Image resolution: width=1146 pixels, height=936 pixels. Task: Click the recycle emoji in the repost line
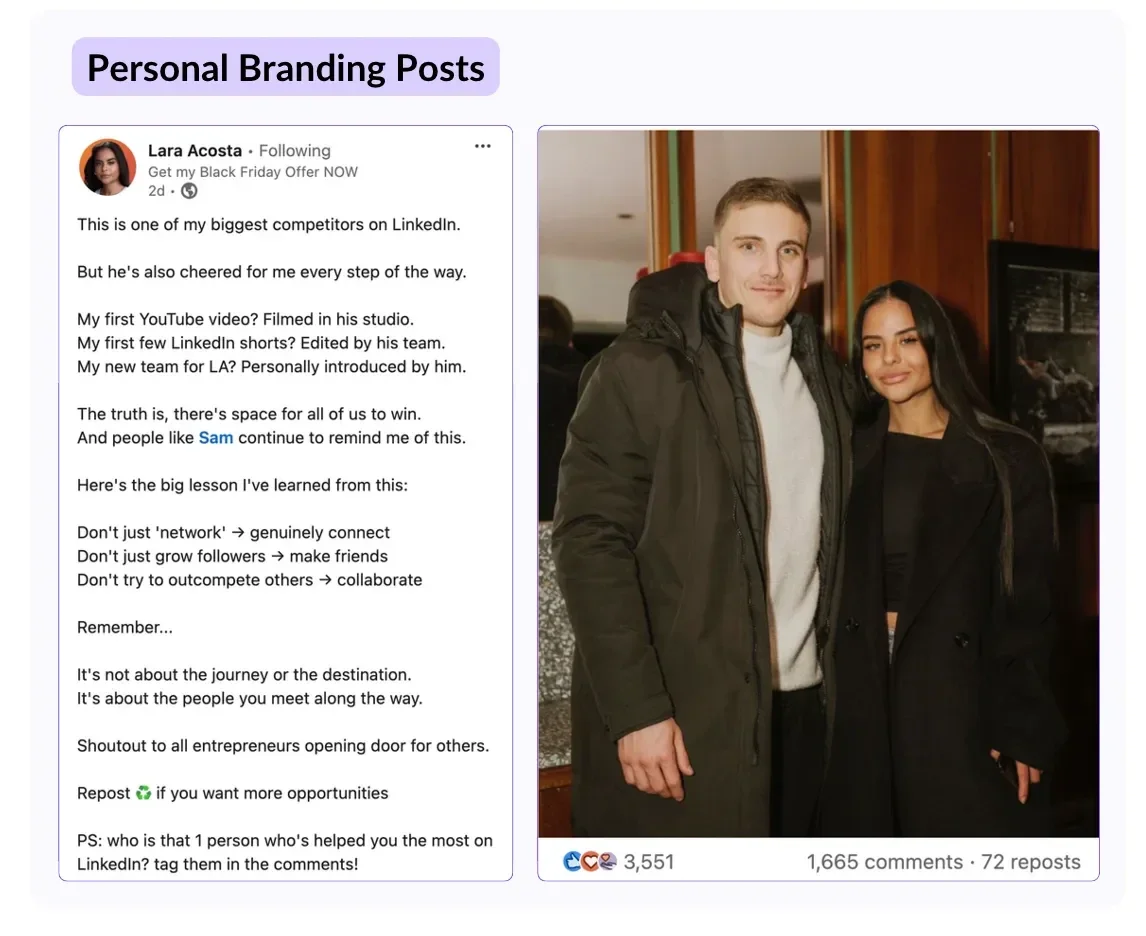click(143, 792)
